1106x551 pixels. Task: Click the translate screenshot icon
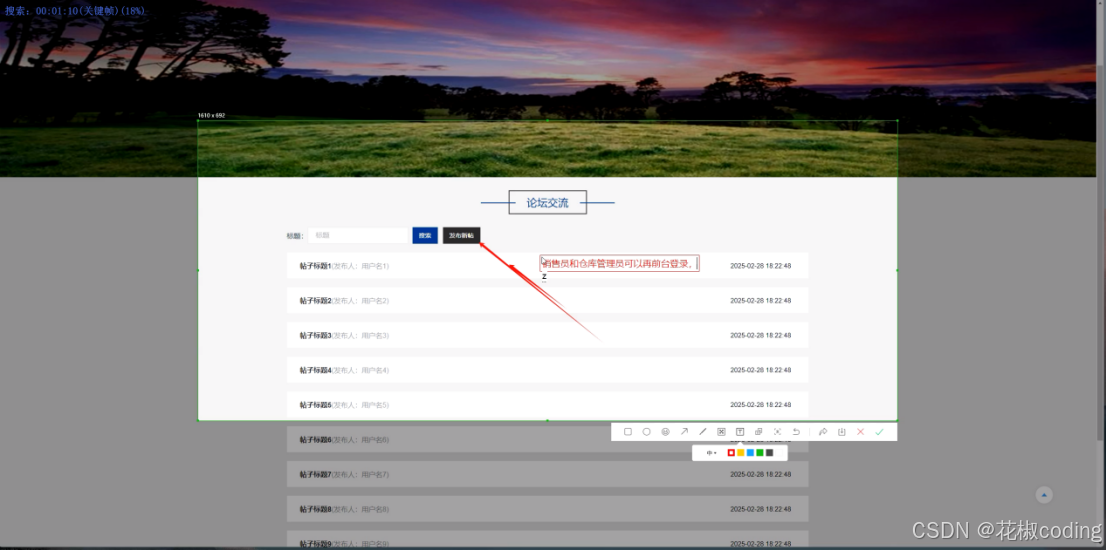coord(758,432)
